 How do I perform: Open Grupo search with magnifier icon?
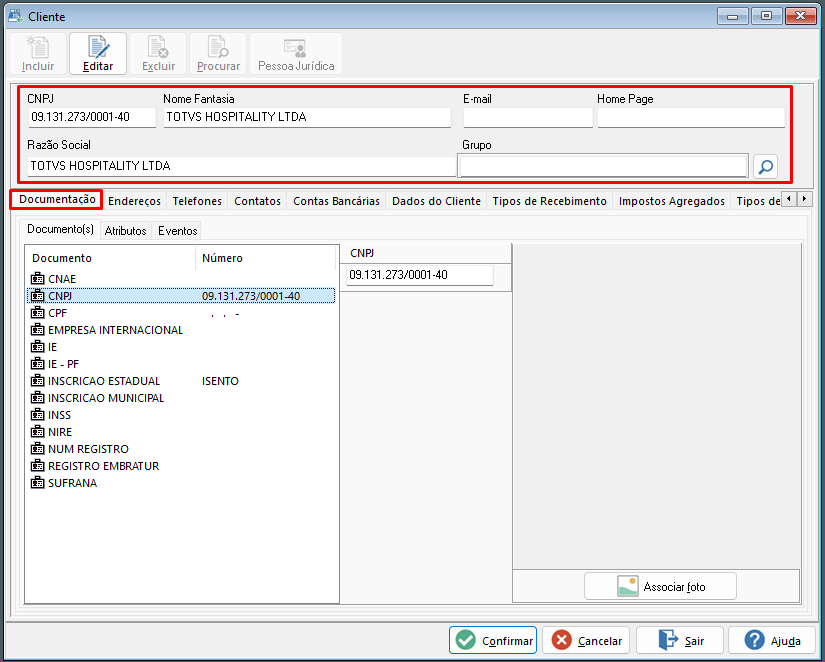click(x=766, y=167)
